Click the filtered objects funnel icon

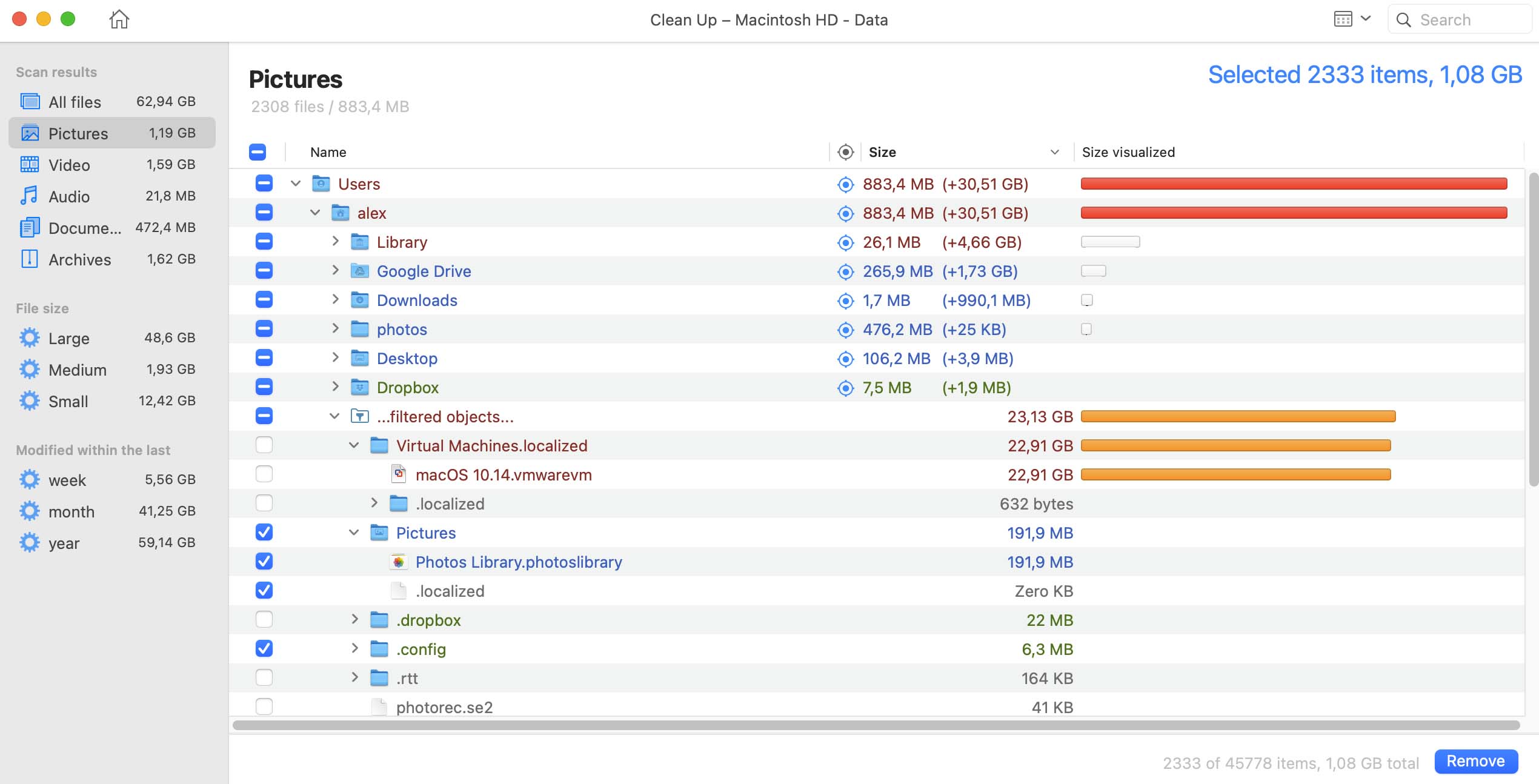[360, 416]
